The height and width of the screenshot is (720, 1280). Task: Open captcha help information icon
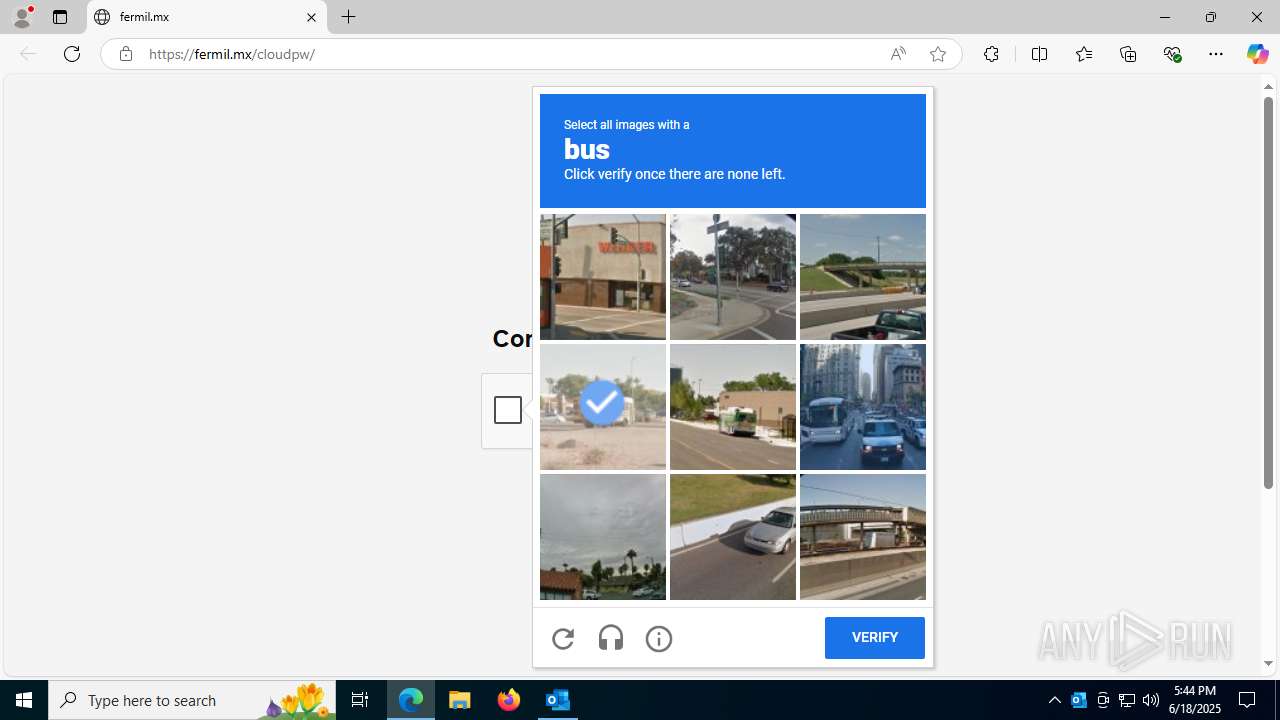coord(659,638)
